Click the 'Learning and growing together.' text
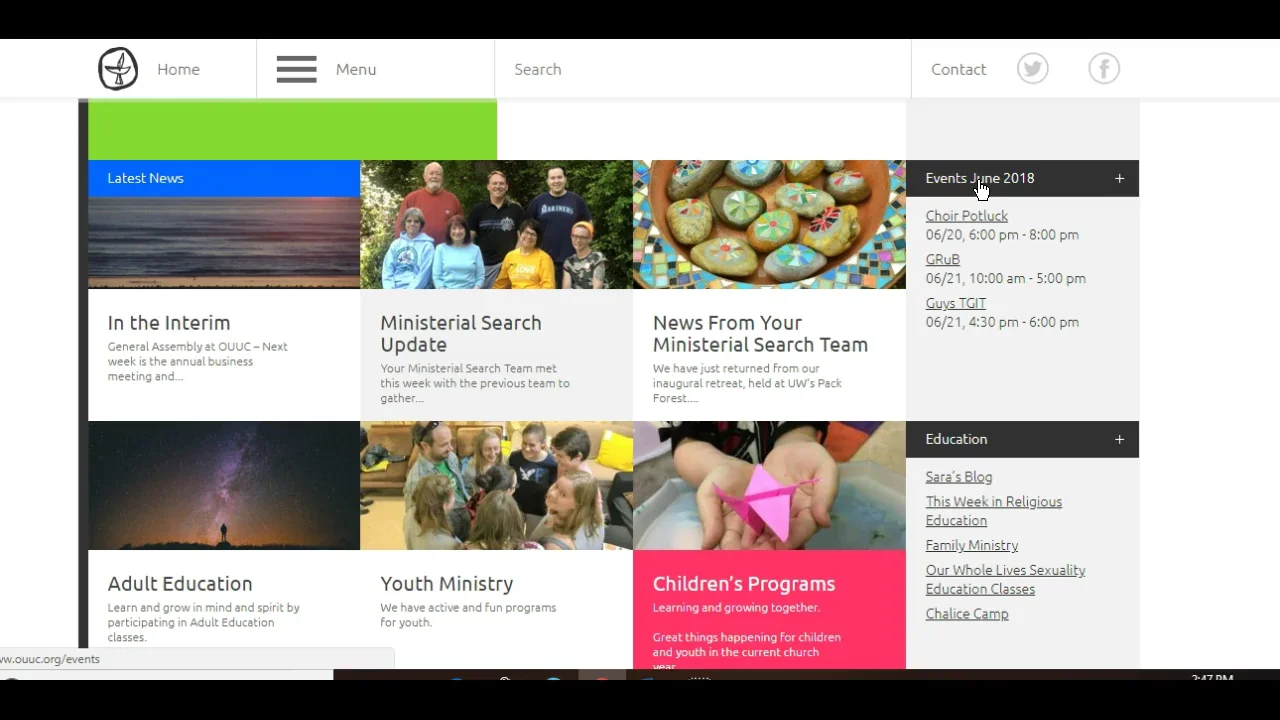This screenshot has width=1280, height=720. (x=736, y=608)
